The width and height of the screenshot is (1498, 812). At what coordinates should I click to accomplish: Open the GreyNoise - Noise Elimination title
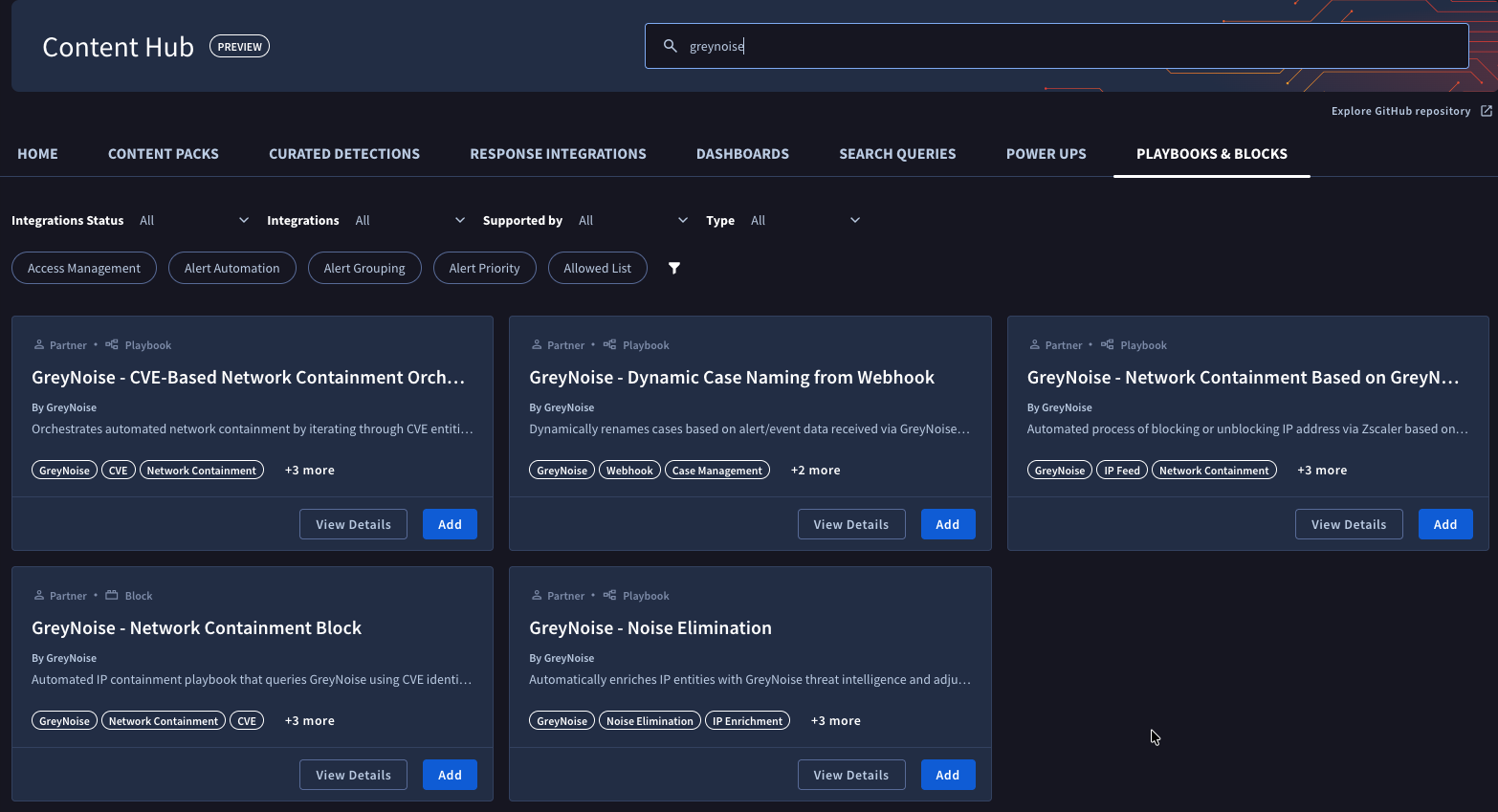point(650,627)
